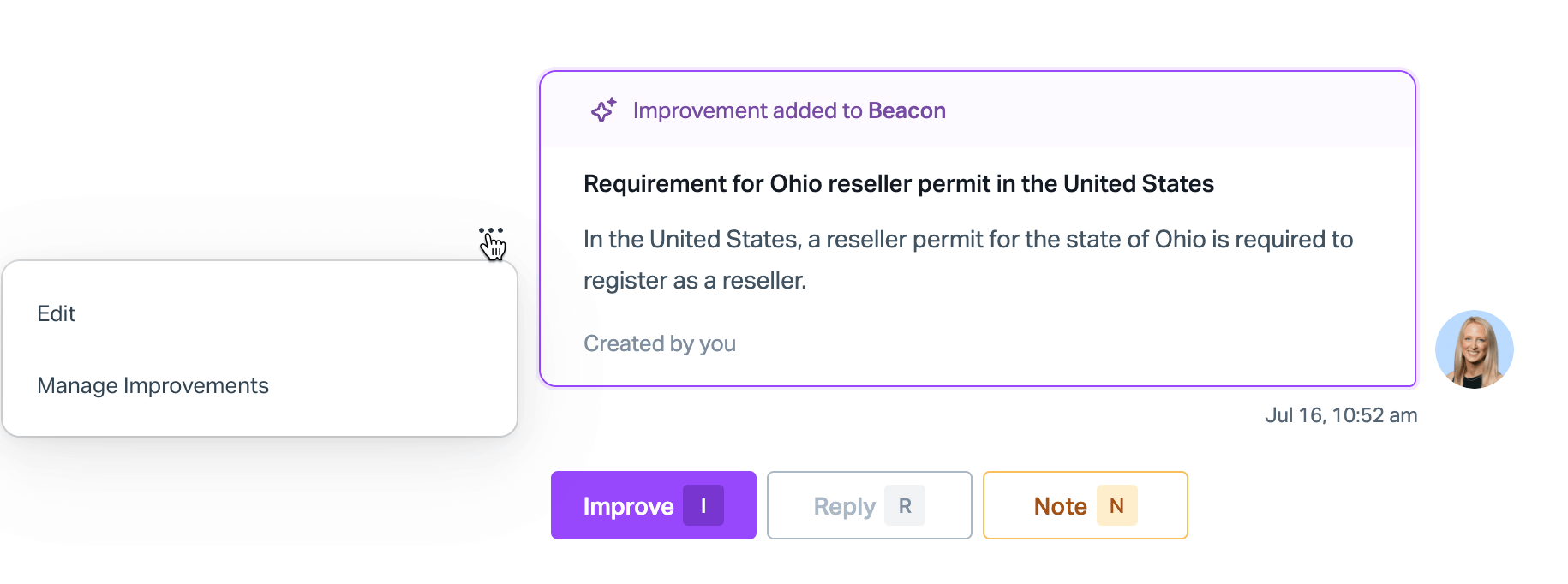
Task: Click the Reply button
Action: (870, 505)
